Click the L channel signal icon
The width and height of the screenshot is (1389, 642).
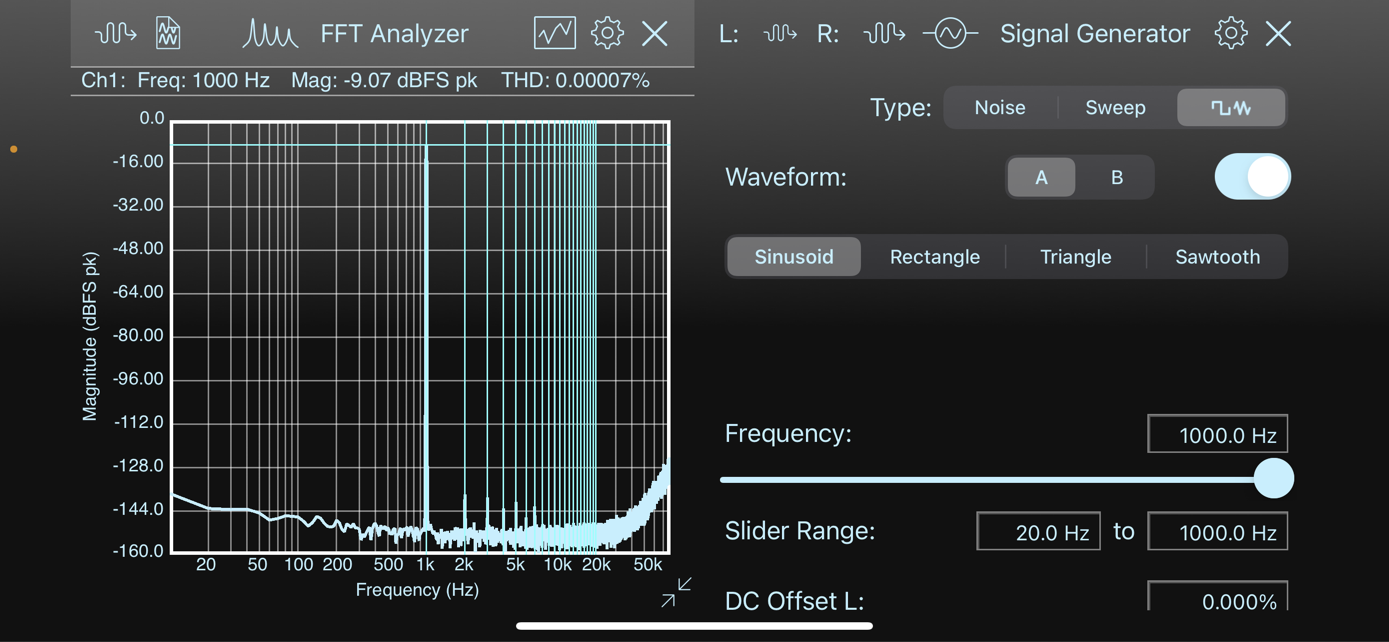click(780, 33)
